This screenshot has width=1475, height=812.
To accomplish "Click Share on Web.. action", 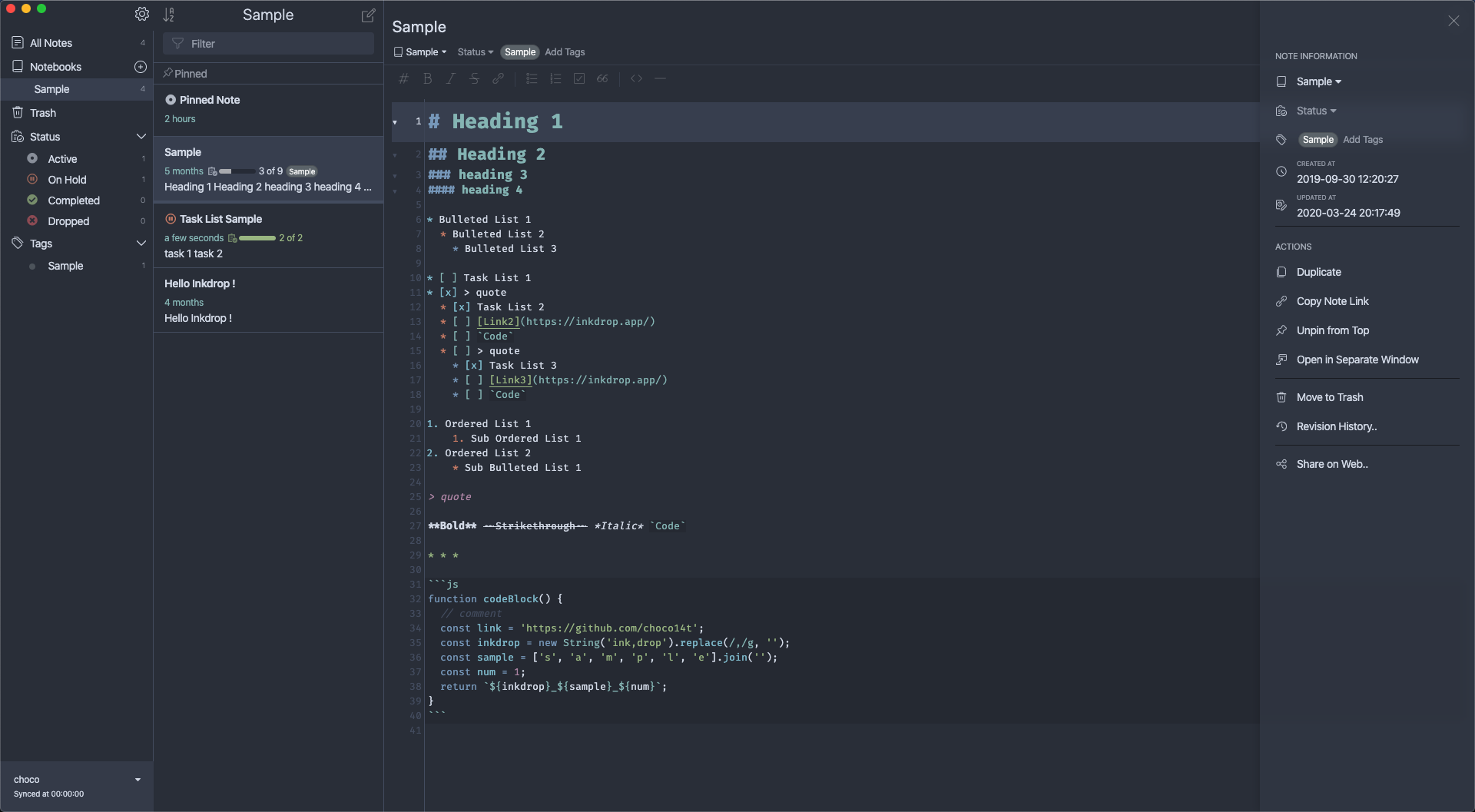I will click(x=1332, y=464).
